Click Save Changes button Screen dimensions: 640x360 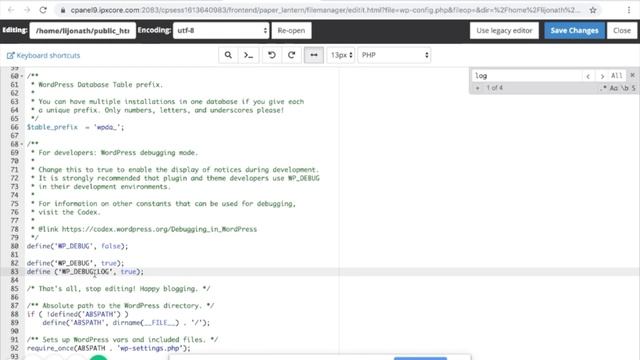pyautogui.click(x=574, y=31)
